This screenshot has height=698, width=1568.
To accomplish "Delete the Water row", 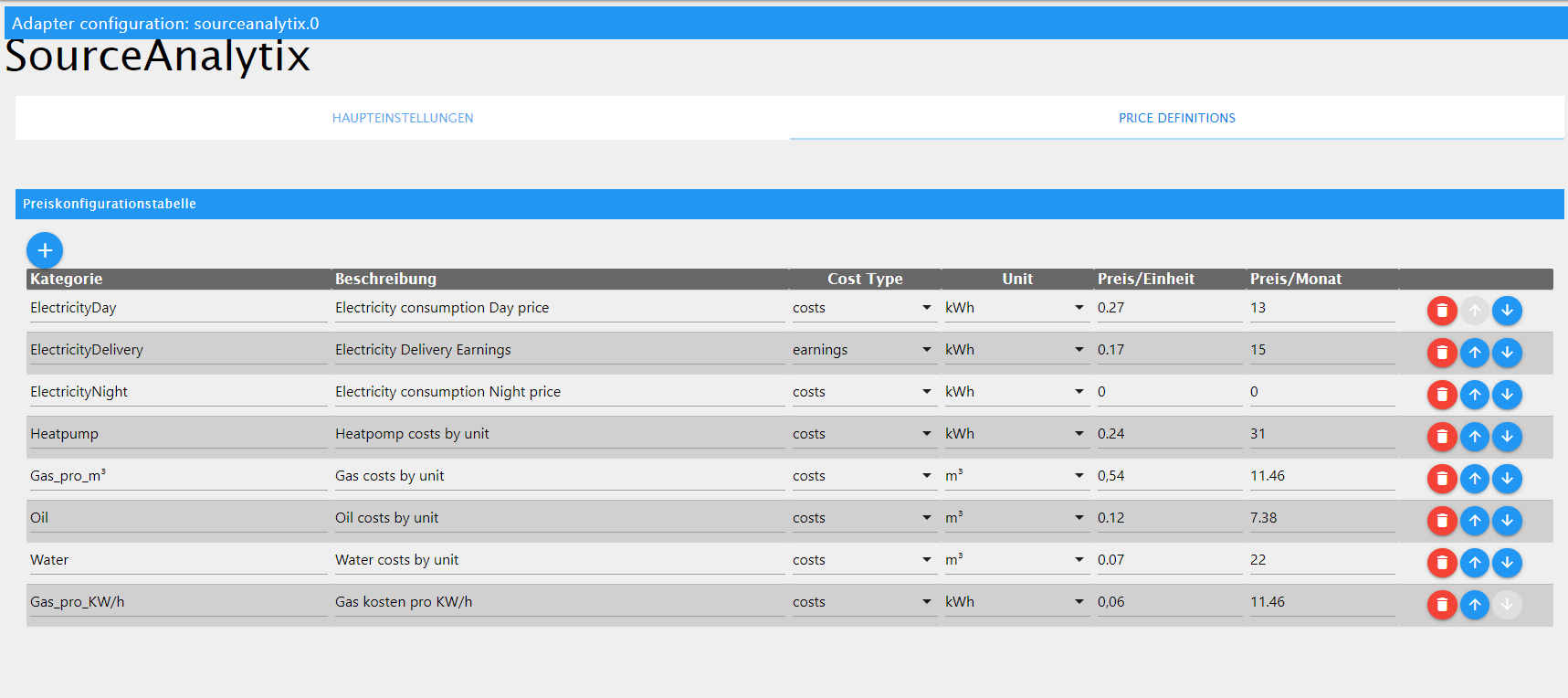I will pyautogui.click(x=1442, y=563).
